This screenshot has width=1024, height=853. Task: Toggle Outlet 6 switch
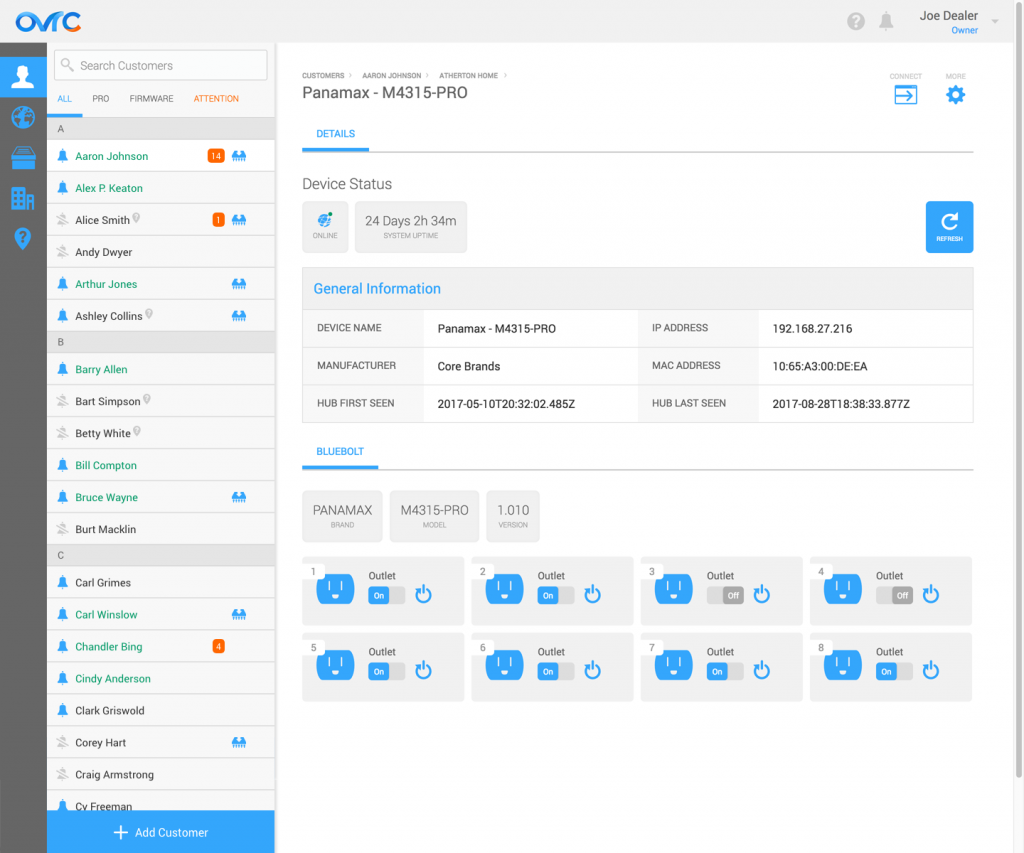(556, 671)
